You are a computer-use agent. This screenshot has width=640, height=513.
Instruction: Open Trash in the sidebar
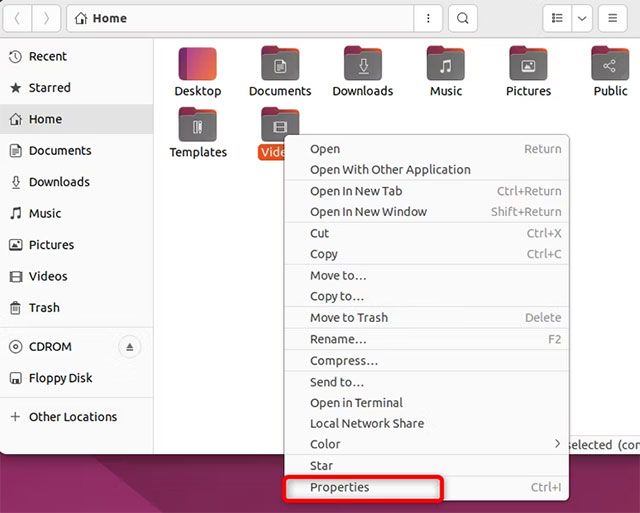point(77,308)
